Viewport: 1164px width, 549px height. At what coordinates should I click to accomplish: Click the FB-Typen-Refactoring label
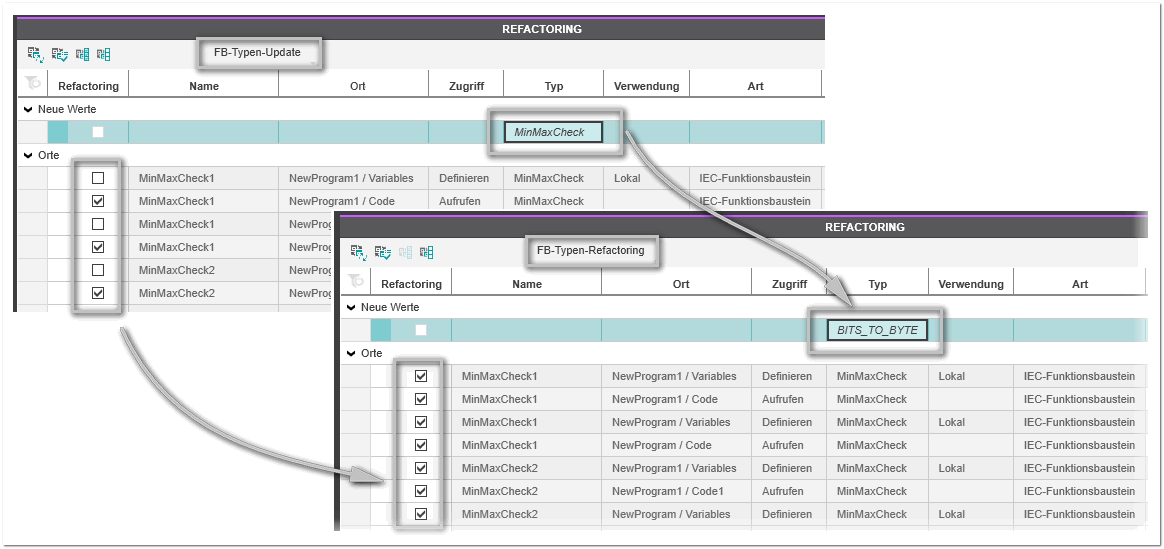click(590, 250)
